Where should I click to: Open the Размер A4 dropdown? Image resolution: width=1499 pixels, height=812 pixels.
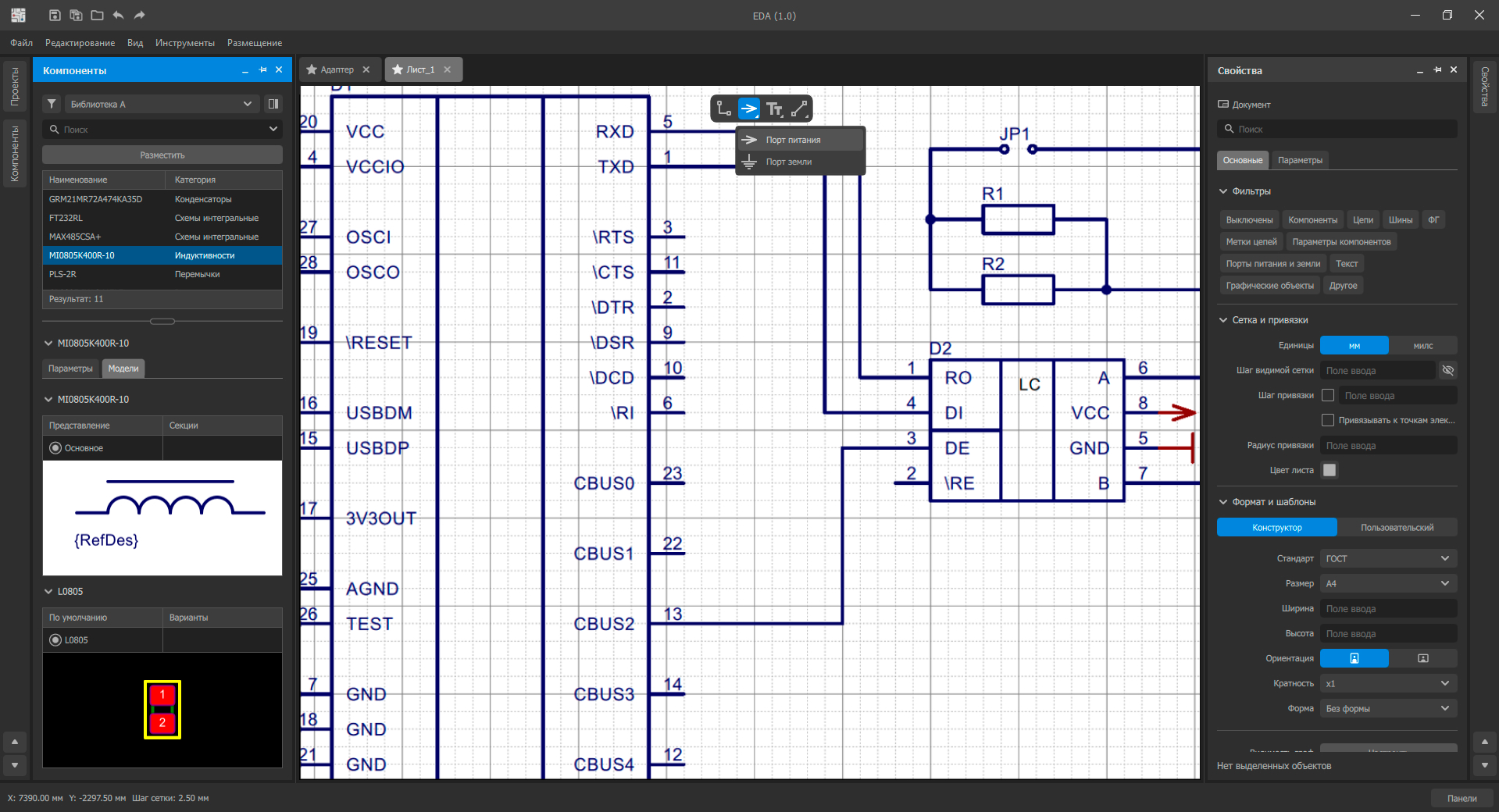(x=1389, y=583)
